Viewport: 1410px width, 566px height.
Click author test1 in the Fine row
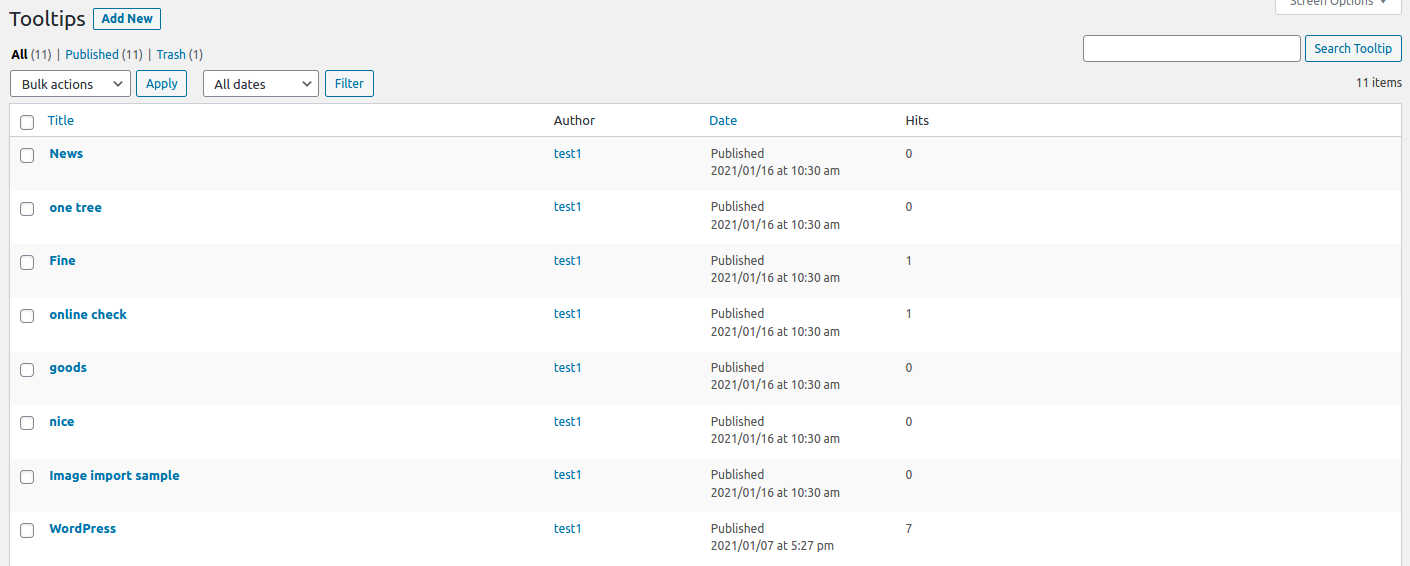(x=567, y=261)
